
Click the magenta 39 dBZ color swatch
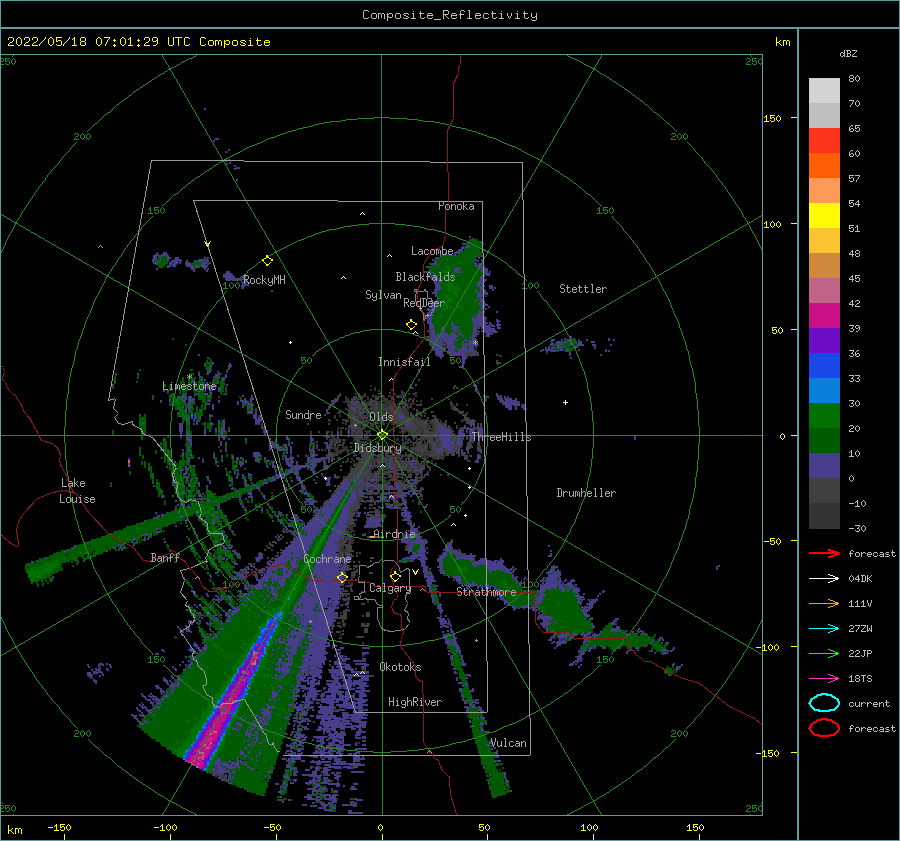click(824, 315)
